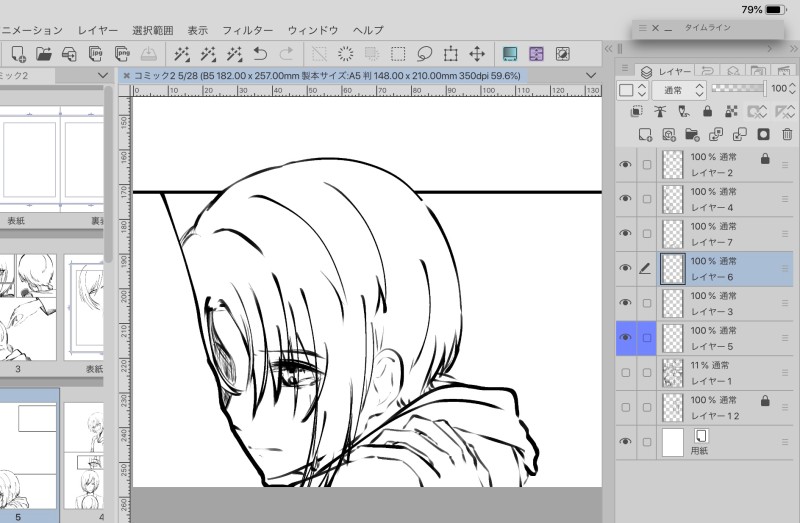Viewport: 800px width, 523px height.
Task: Hide レイヤー 4 with its eye icon
Action: point(625,199)
